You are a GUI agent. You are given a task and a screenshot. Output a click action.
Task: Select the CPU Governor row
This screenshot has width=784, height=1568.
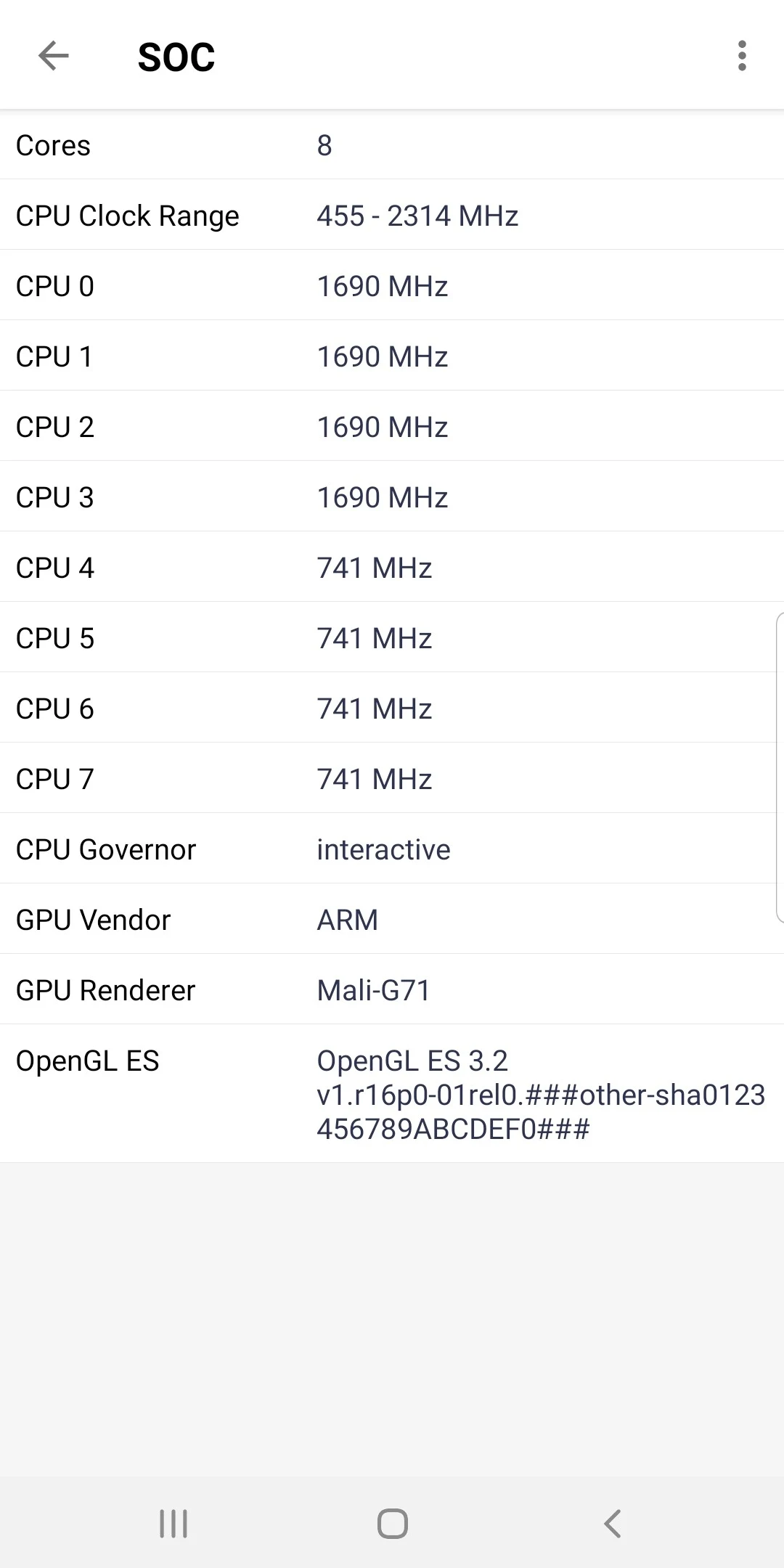tap(392, 849)
